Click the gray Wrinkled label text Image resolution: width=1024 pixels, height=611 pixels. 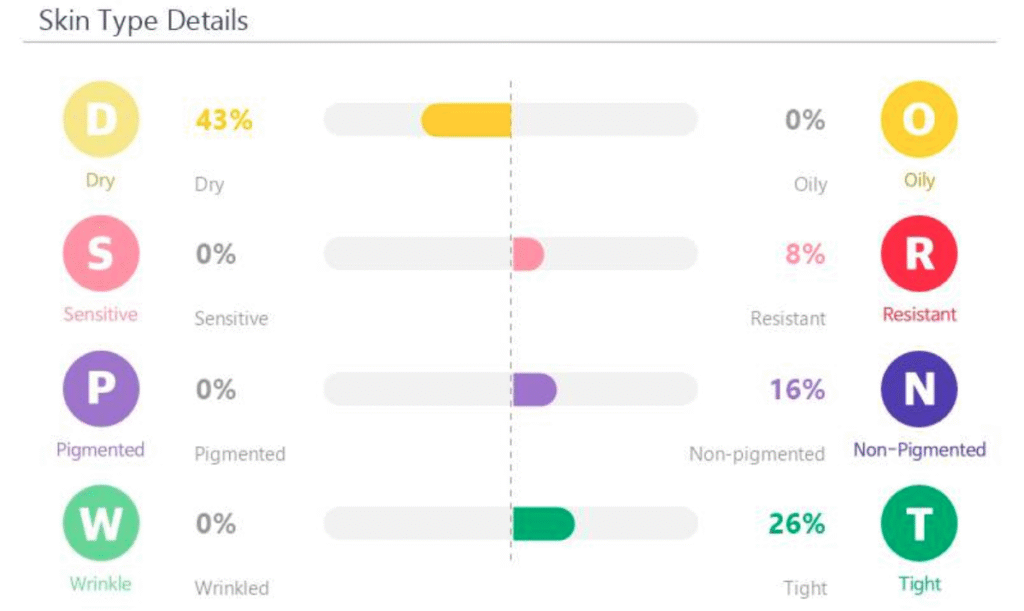[x=231, y=588]
